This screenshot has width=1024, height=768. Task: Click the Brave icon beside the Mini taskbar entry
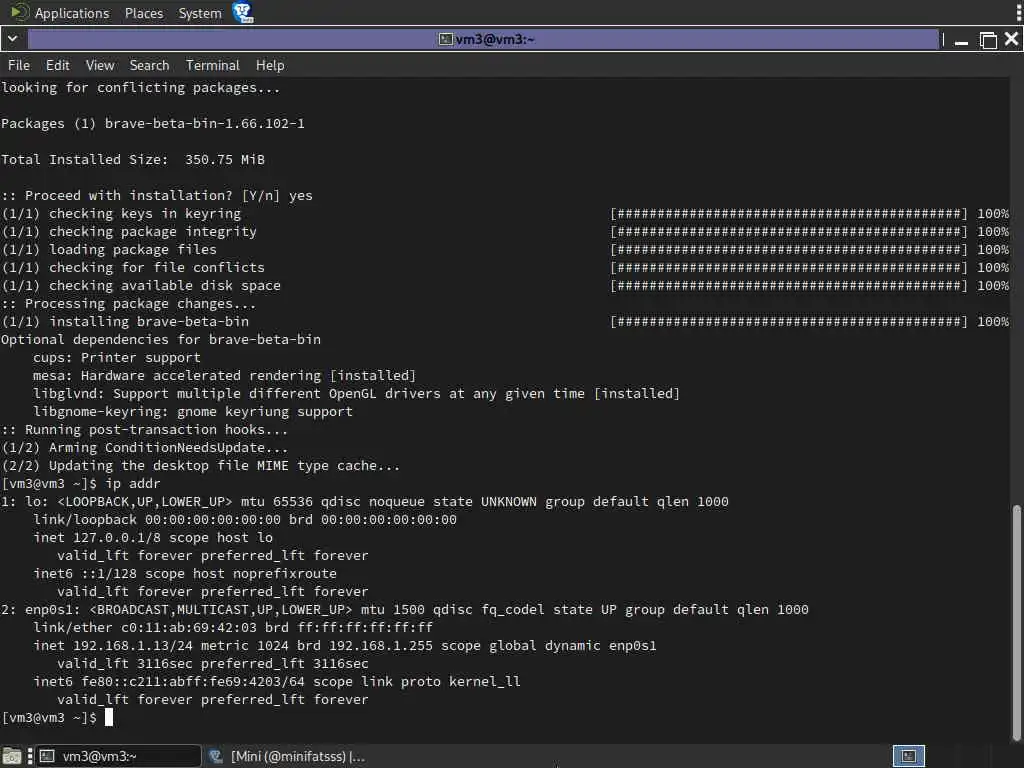click(216, 756)
